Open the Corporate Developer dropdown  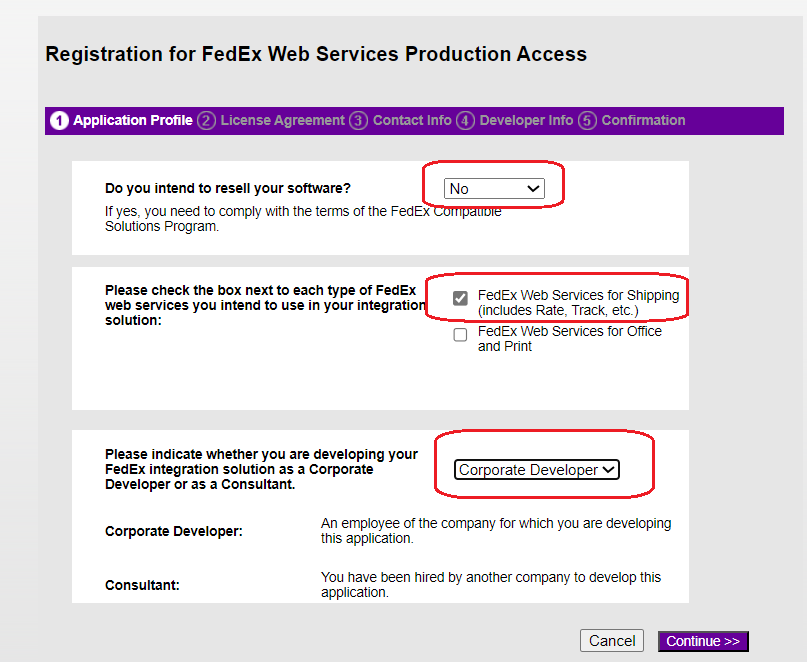click(x=537, y=469)
